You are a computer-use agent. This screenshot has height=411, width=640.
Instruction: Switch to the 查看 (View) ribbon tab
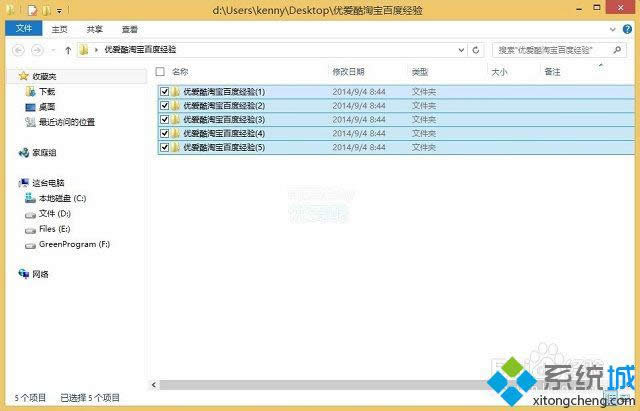click(x=130, y=30)
